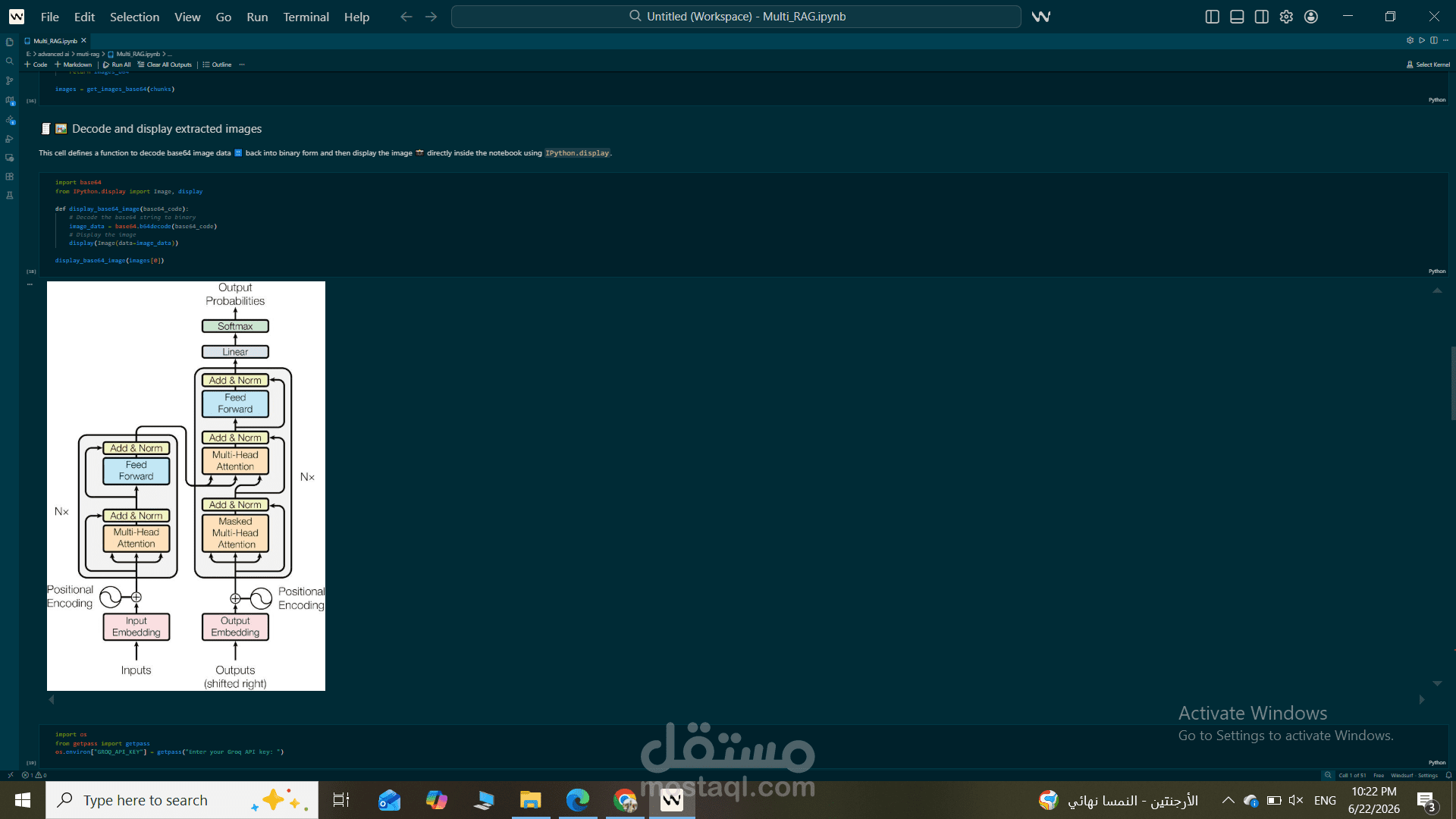This screenshot has width=1456, height=819.
Task: Open the Terminal menu
Action: click(306, 17)
